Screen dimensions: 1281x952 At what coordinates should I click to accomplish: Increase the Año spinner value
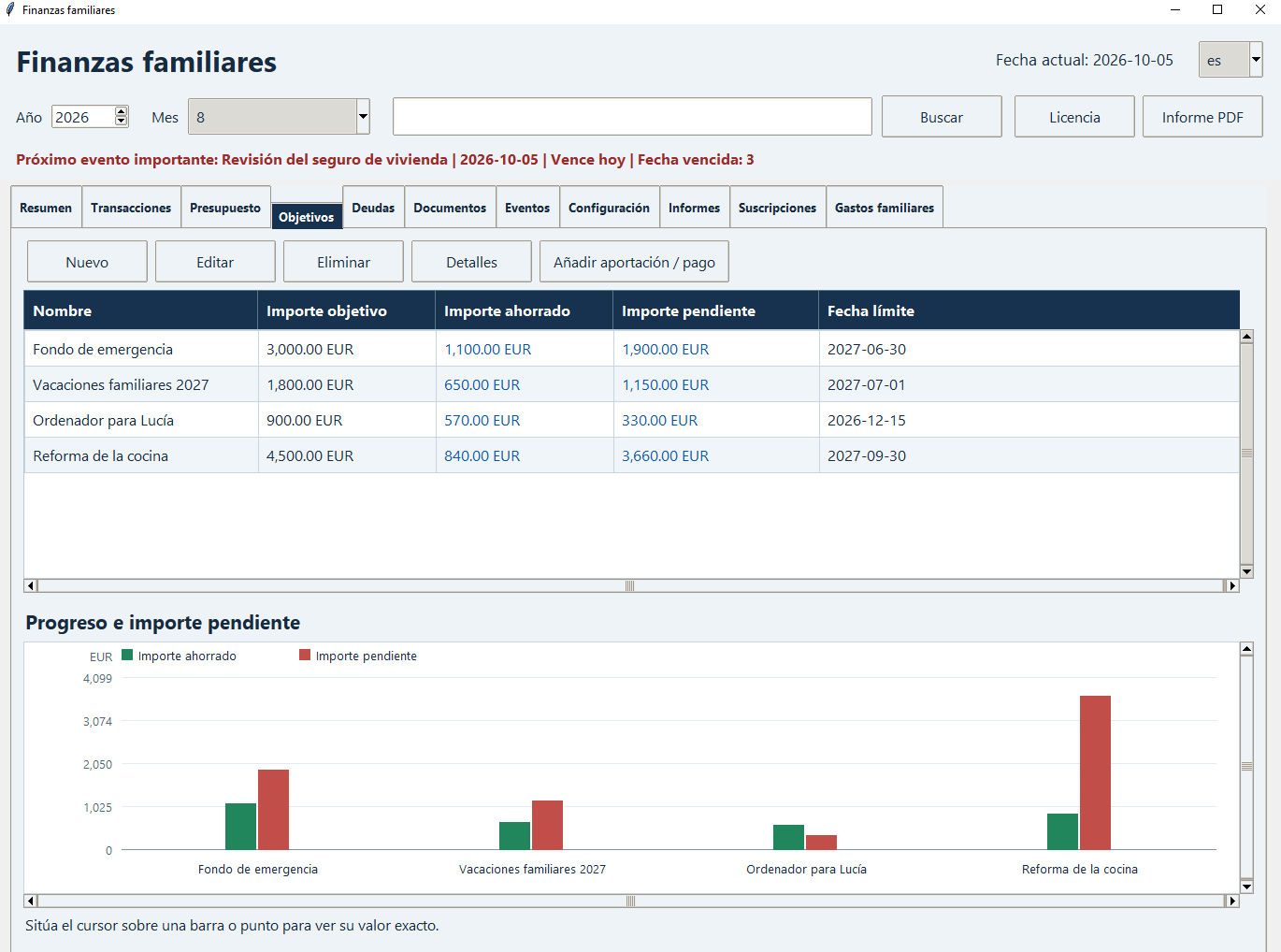coord(122,111)
